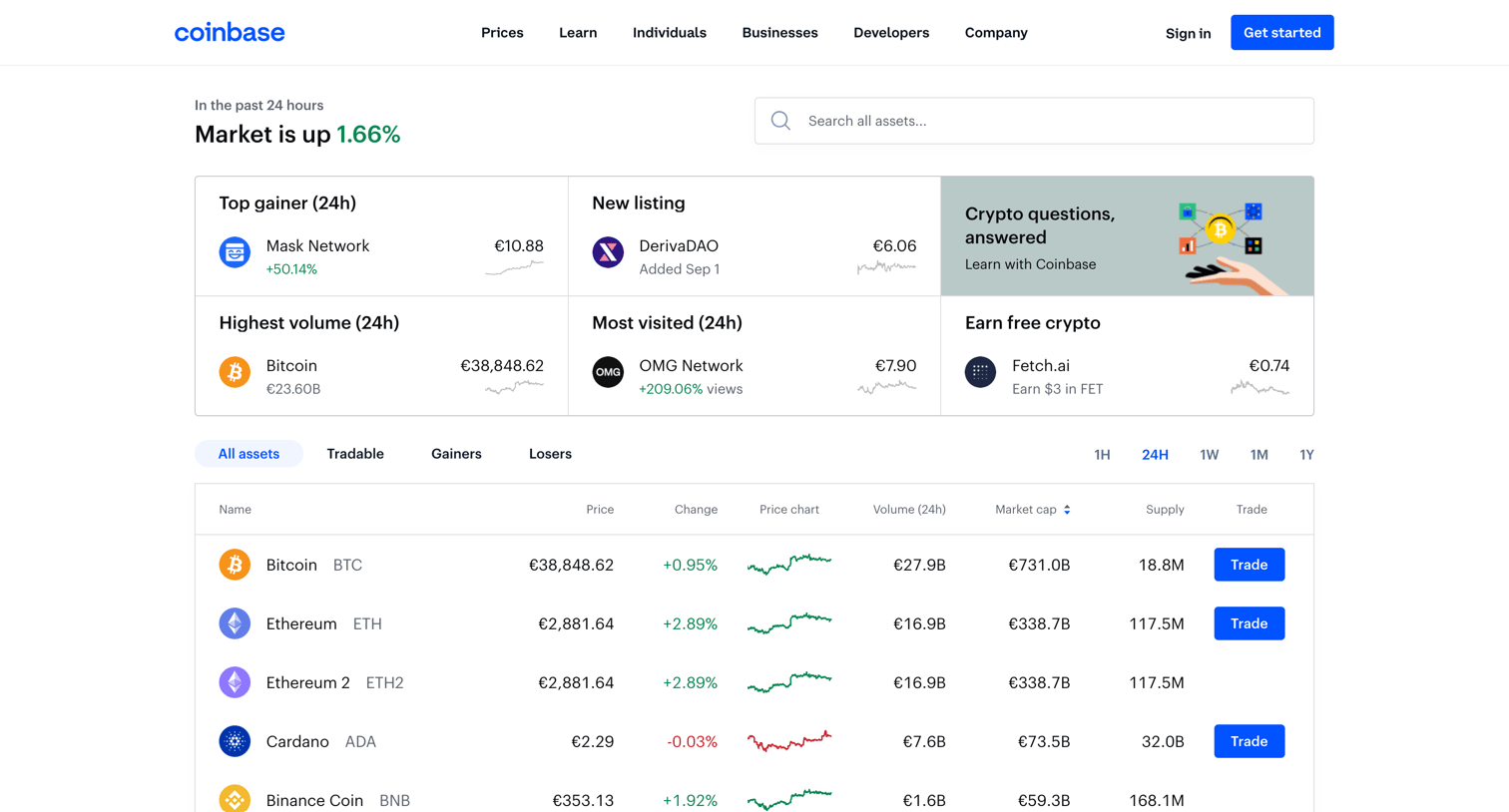This screenshot has width=1509, height=812.
Task: Open the Developers menu
Action: [x=891, y=33]
